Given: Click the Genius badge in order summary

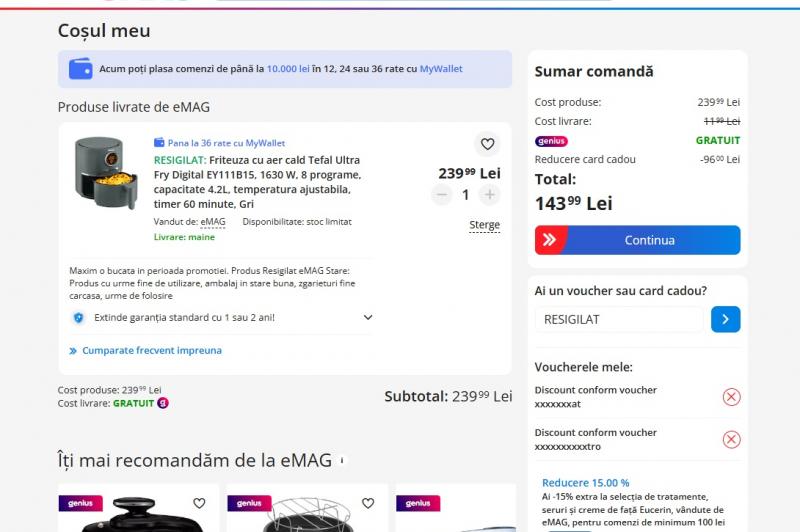Looking at the screenshot, I should click(x=551, y=141).
